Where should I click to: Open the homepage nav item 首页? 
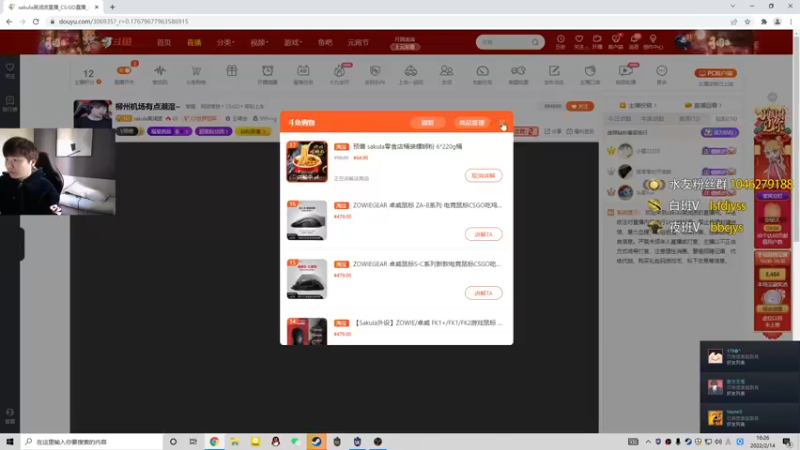[x=164, y=42]
